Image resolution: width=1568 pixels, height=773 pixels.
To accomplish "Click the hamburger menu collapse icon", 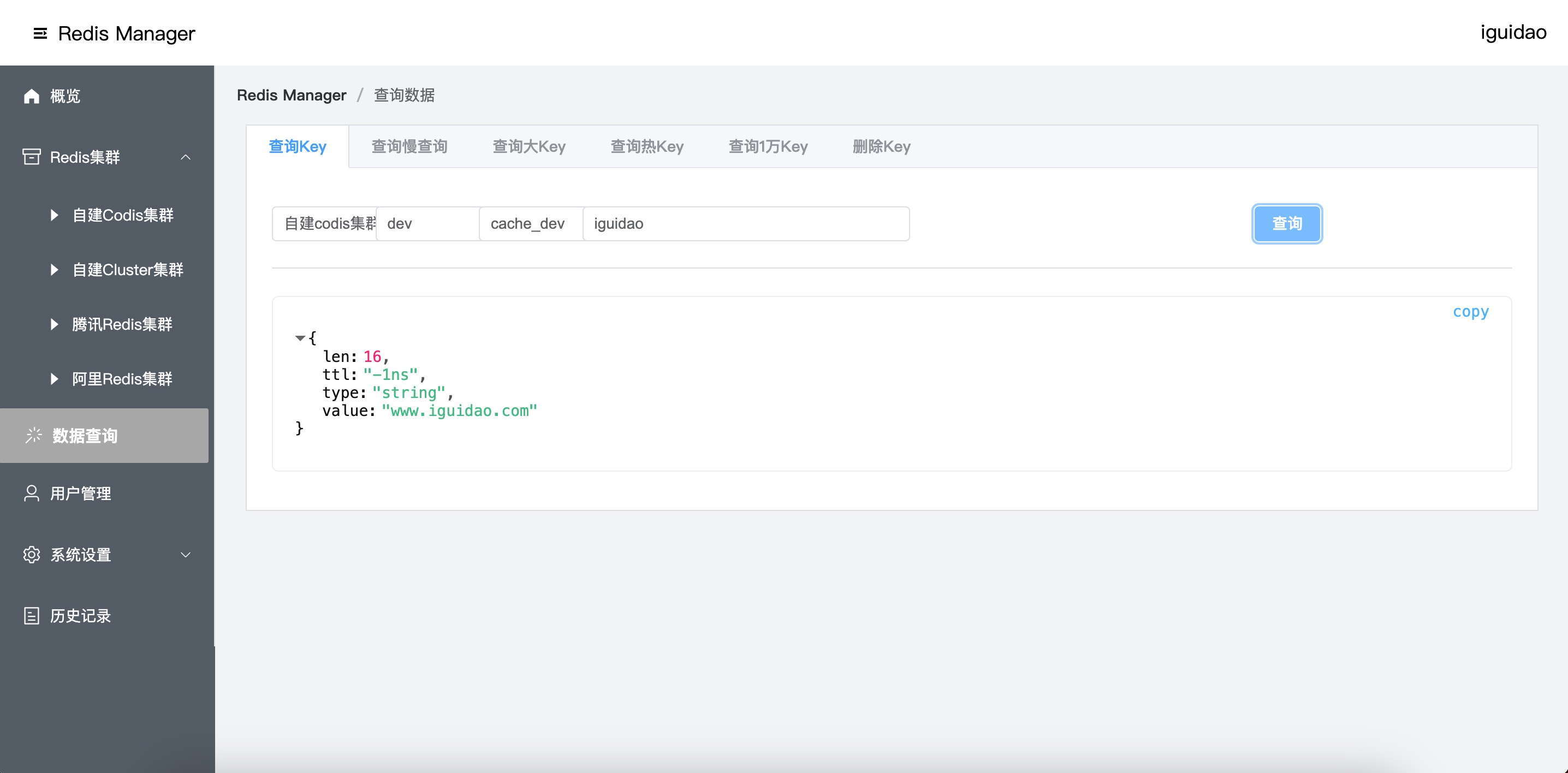I will [x=40, y=33].
